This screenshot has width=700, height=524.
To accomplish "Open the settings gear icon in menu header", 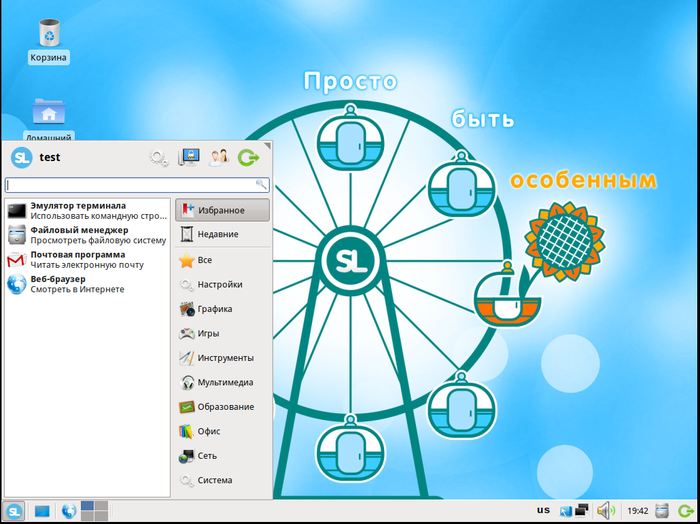I will tap(158, 157).
